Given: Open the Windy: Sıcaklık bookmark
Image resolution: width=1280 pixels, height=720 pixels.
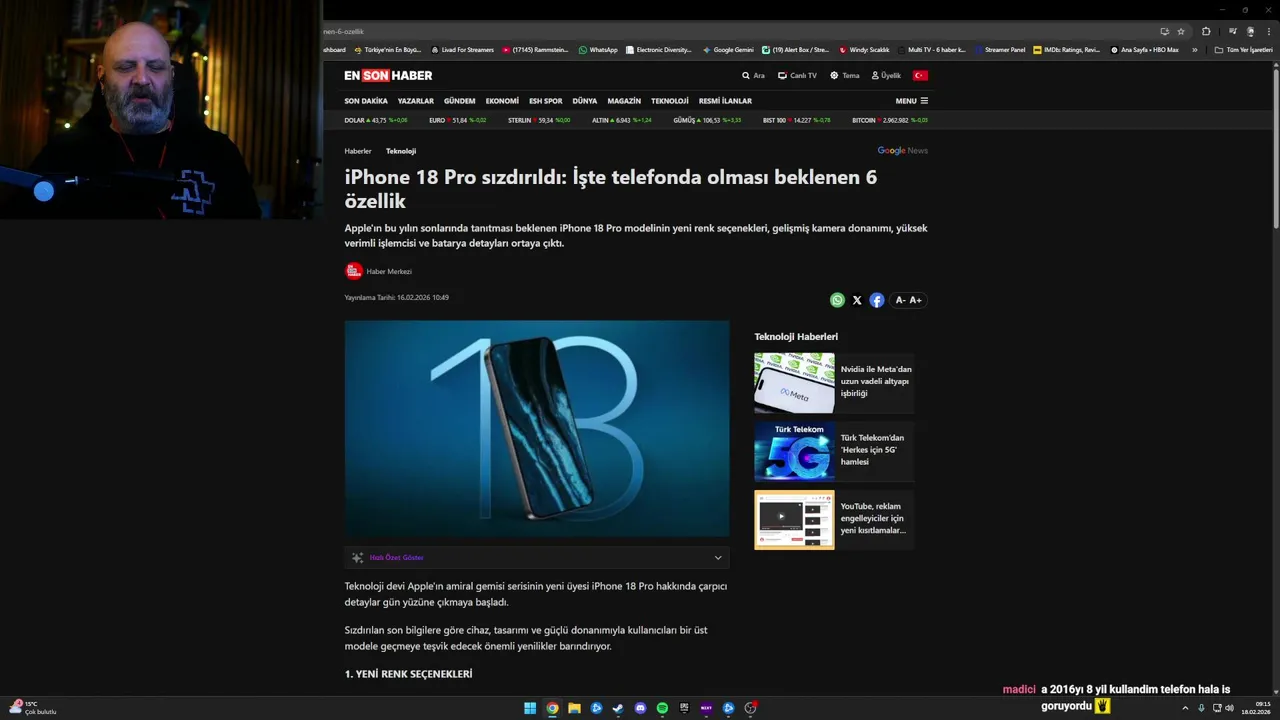Looking at the screenshot, I should (x=864, y=50).
